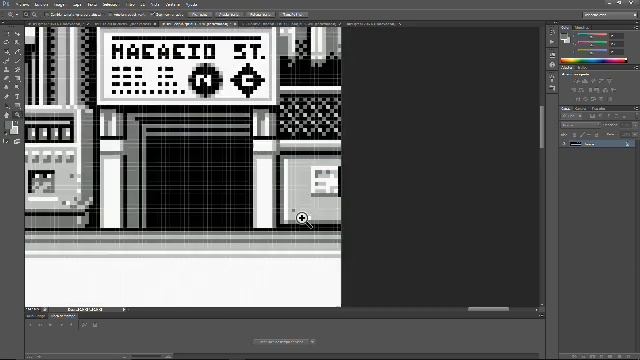Open the first menu (File) in menu bar

(23, 5)
